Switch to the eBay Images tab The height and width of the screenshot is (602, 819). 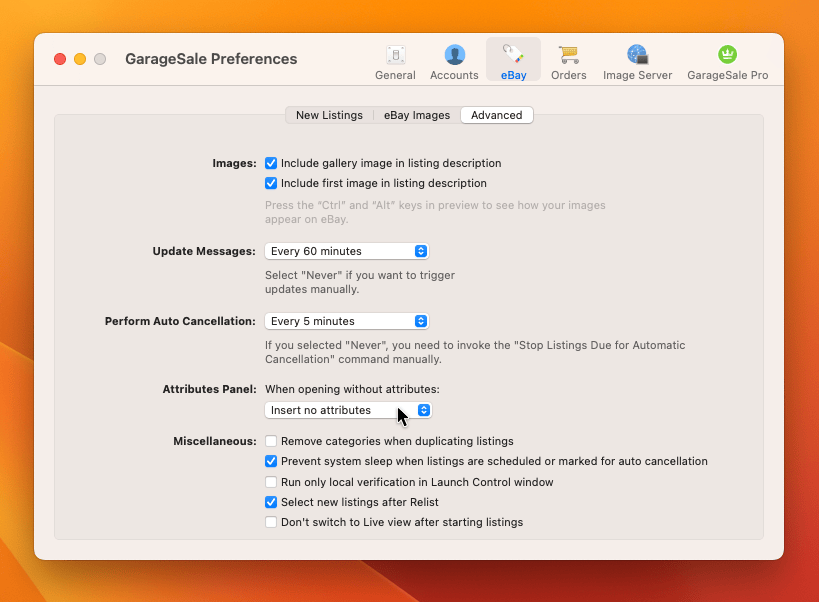[x=417, y=115]
